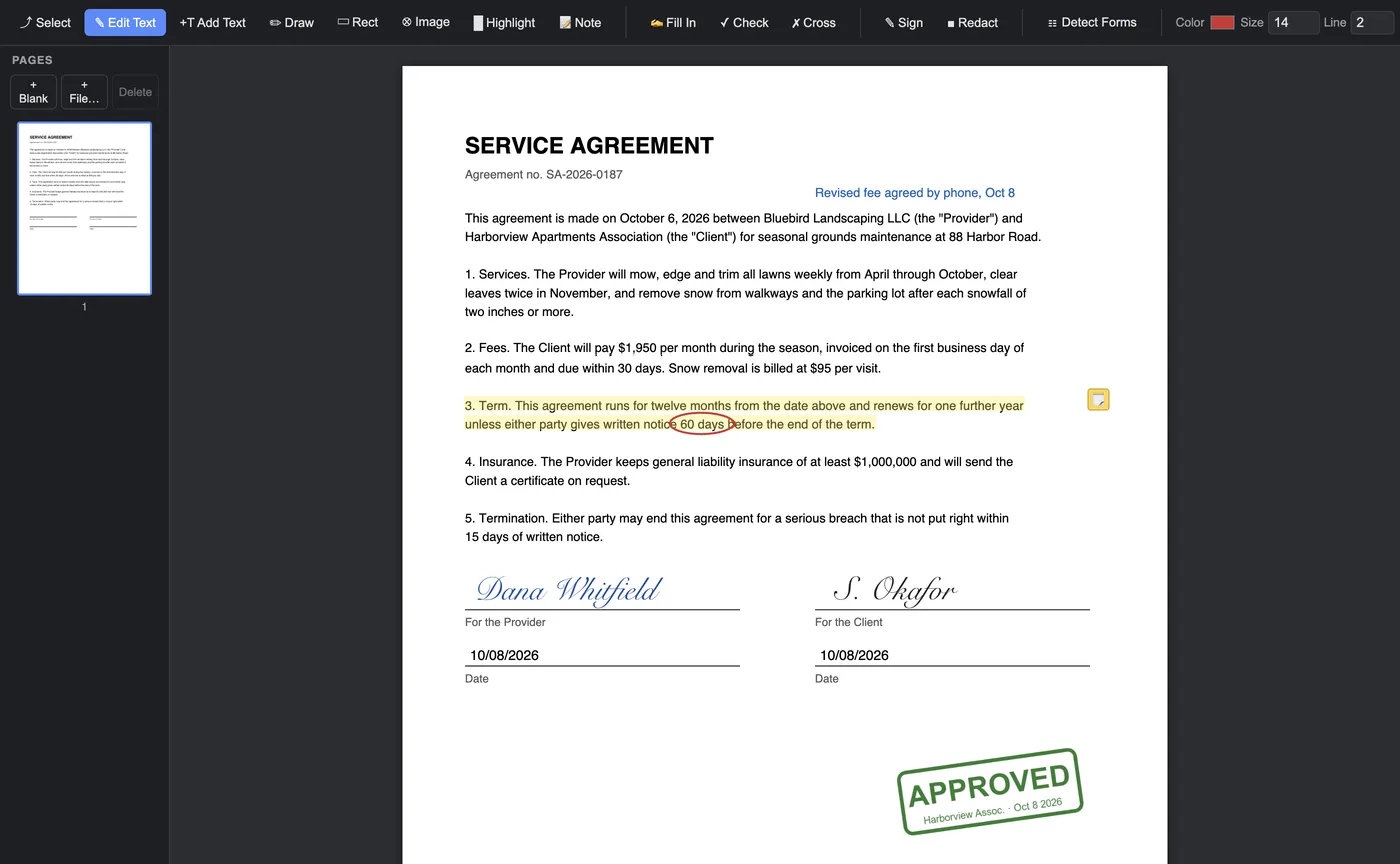Open the Image insert tool
Screen dimensions: 1400x864
click(x=426, y=22)
